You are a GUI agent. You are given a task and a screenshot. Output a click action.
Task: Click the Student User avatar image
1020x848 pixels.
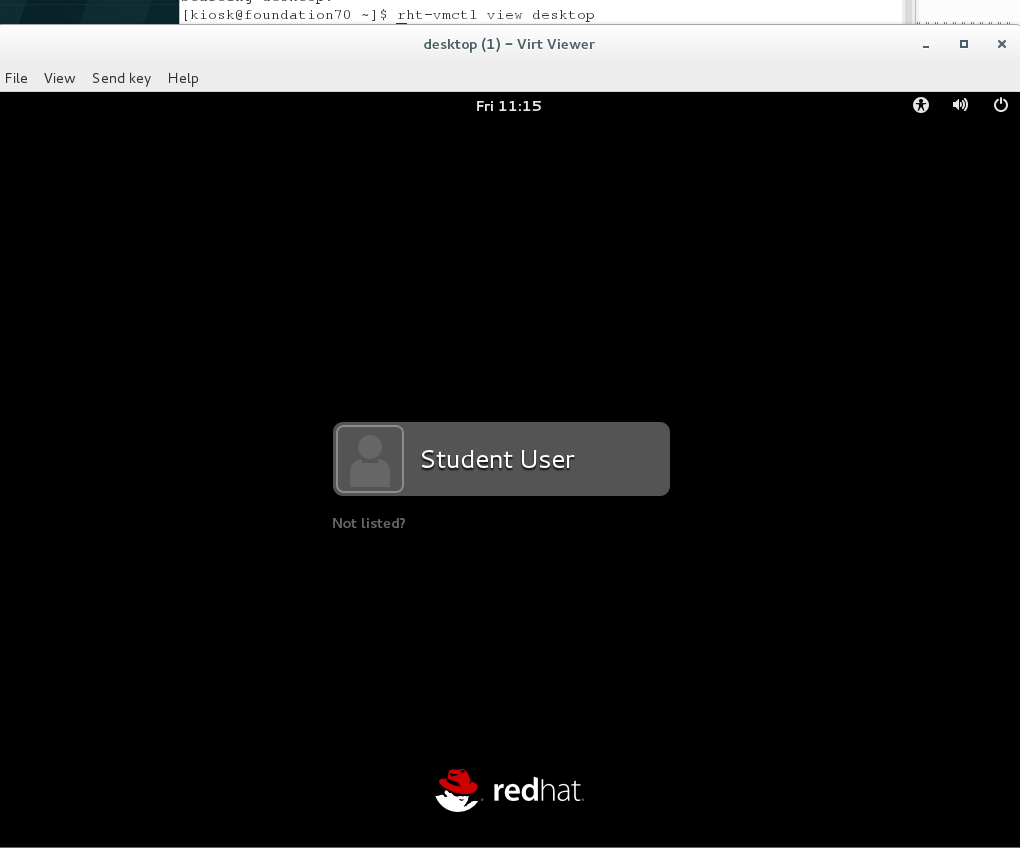point(370,459)
